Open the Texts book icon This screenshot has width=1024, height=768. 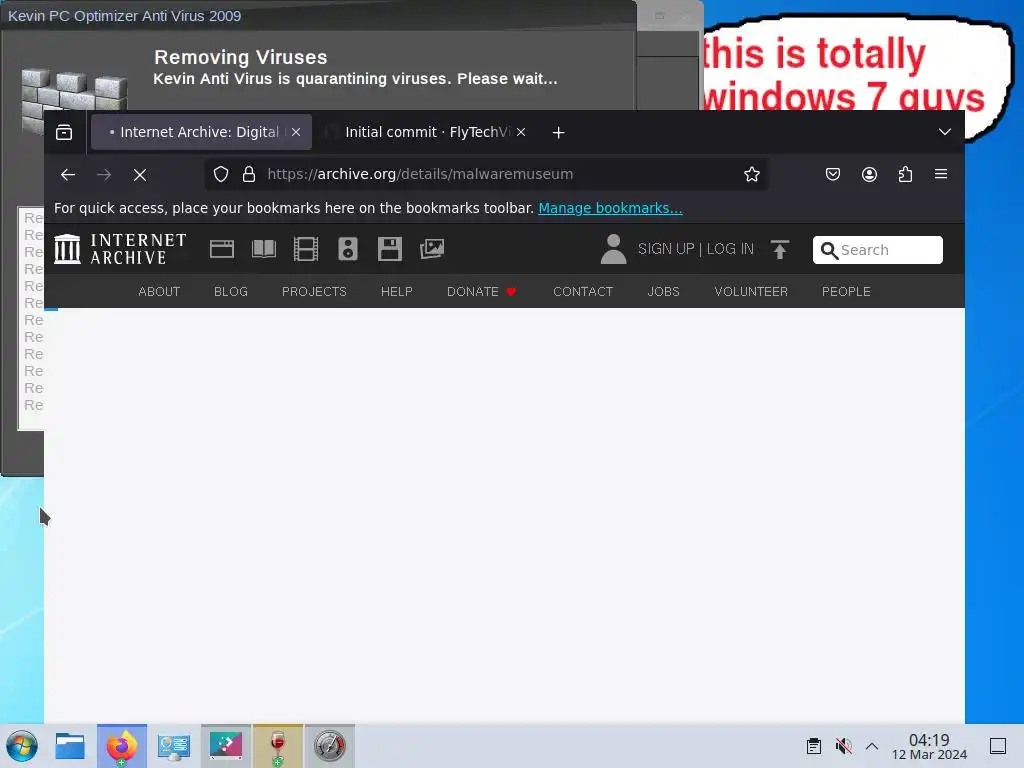point(264,249)
